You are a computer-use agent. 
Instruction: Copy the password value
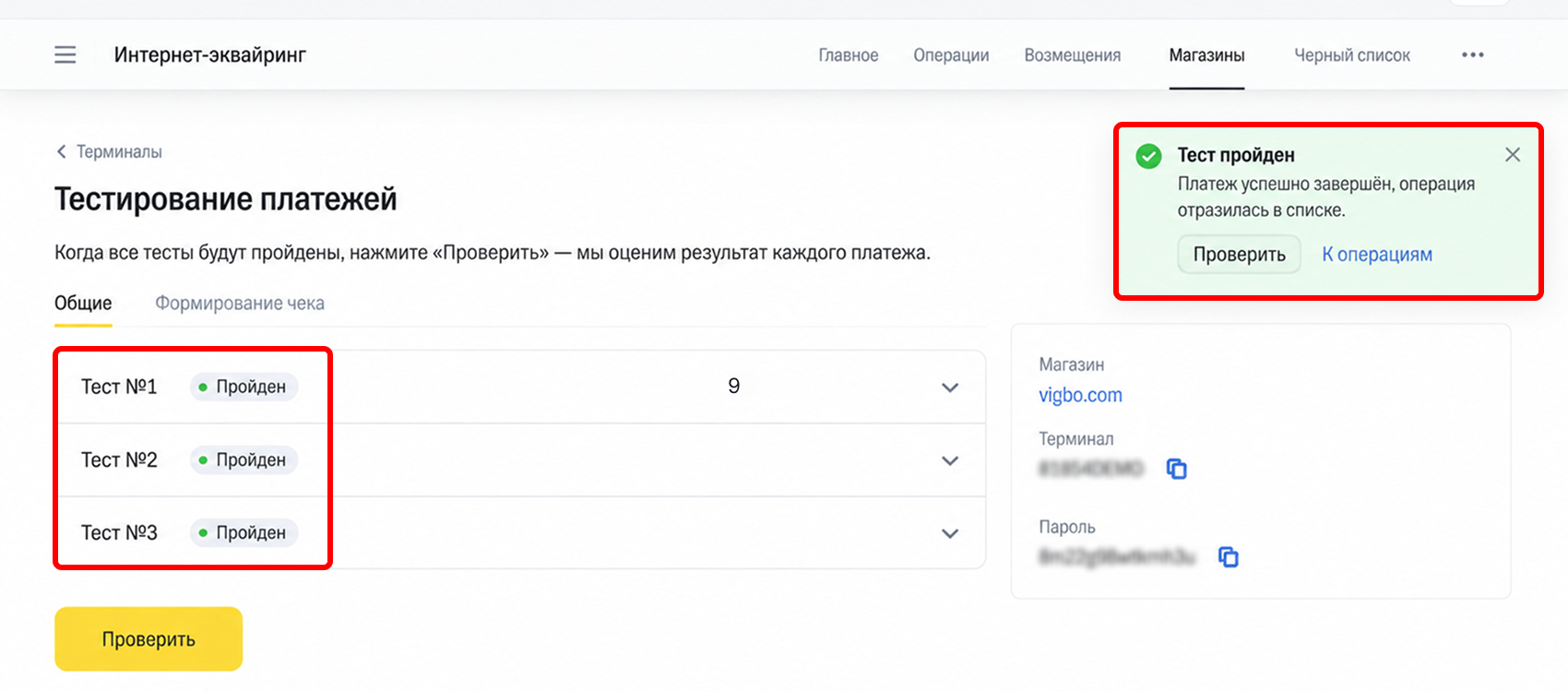(1229, 556)
